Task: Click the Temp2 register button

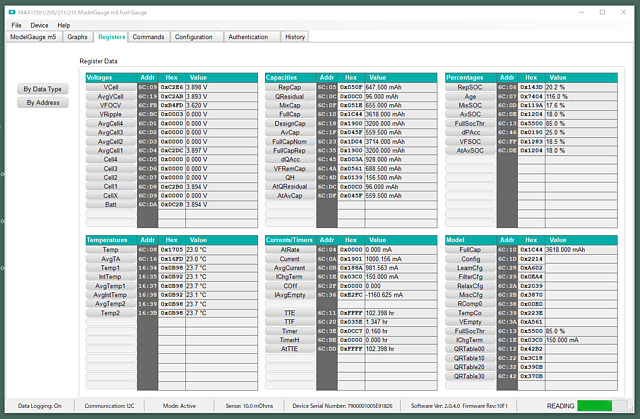Action: pyautogui.click(x=111, y=313)
